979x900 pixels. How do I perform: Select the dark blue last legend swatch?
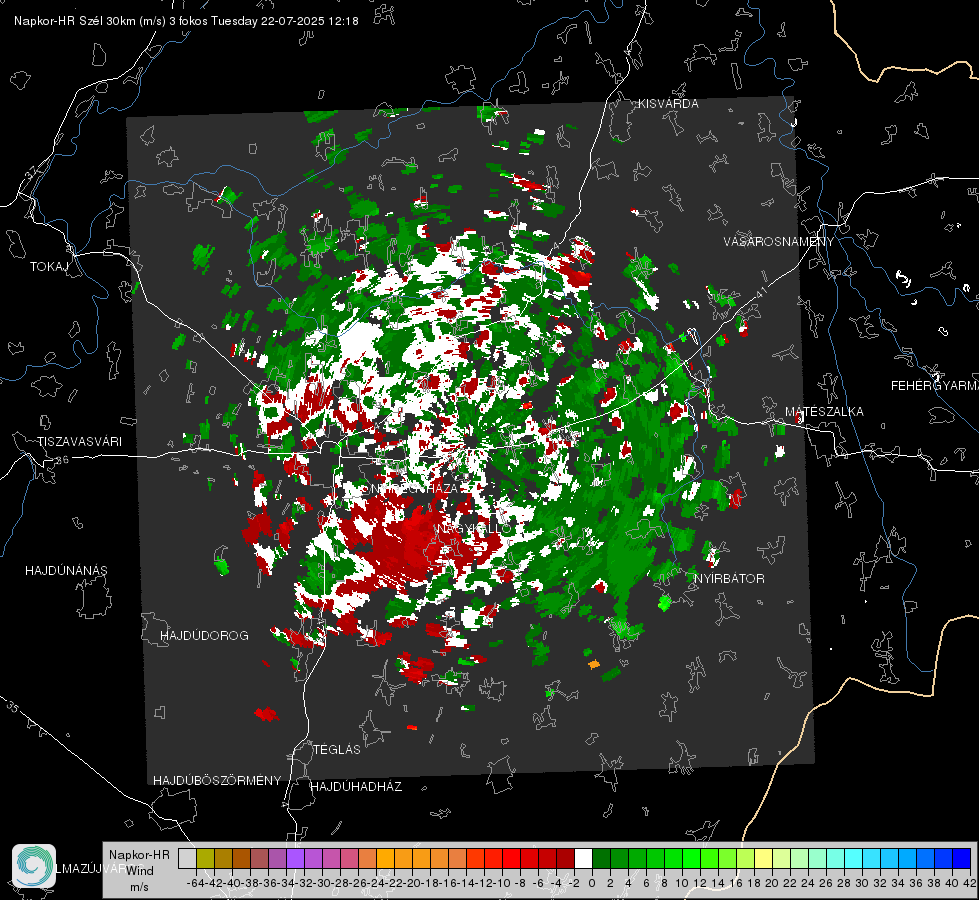coord(962,858)
